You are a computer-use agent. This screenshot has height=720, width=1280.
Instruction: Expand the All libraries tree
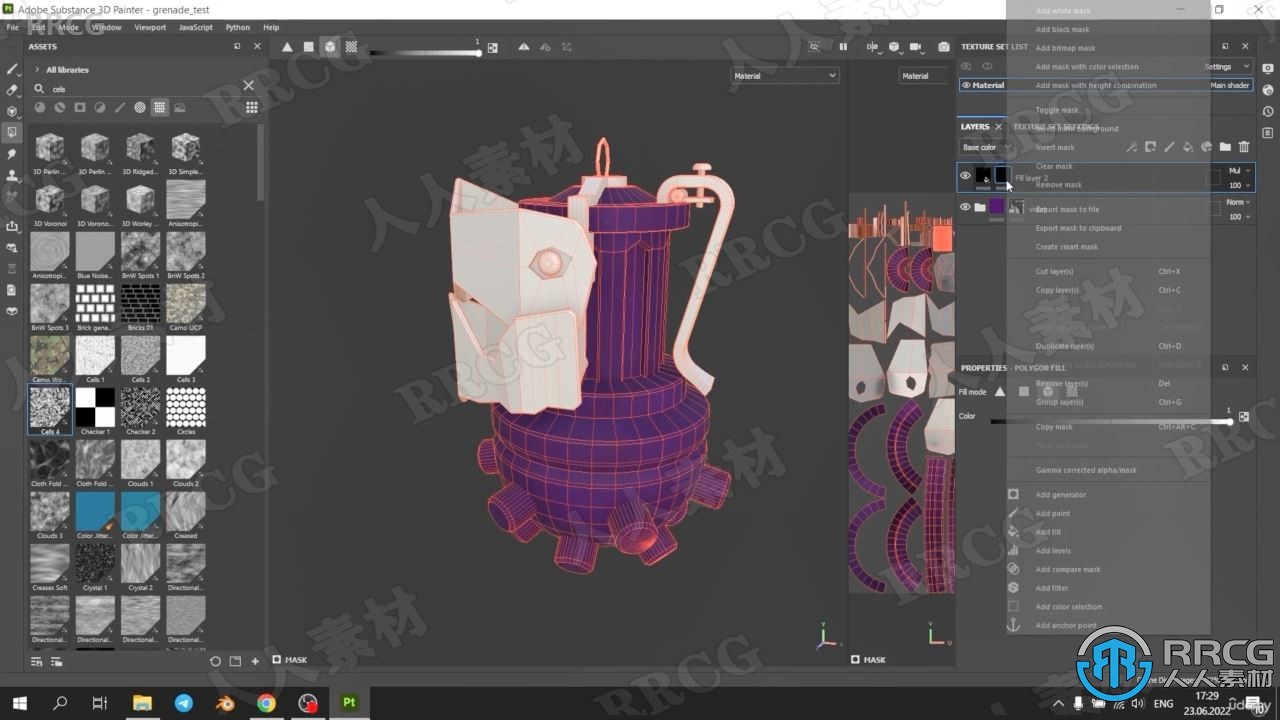pyautogui.click(x=37, y=70)
